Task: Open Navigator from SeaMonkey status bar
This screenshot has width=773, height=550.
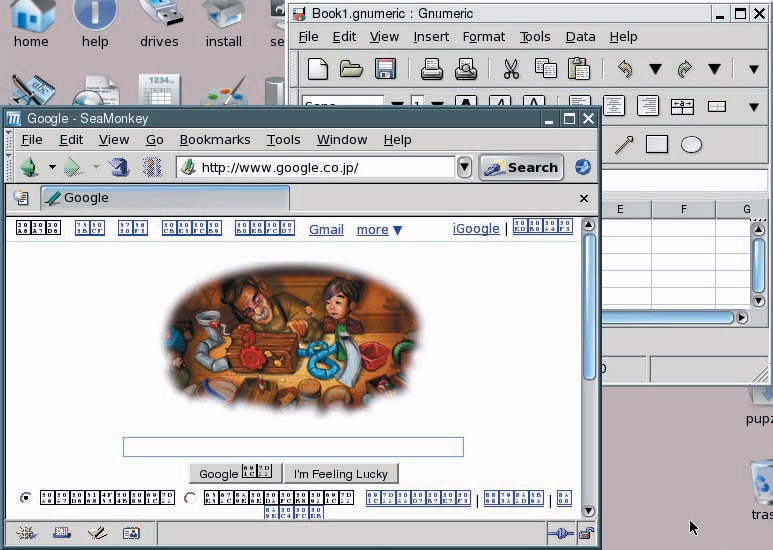Action: pos(26,533)
